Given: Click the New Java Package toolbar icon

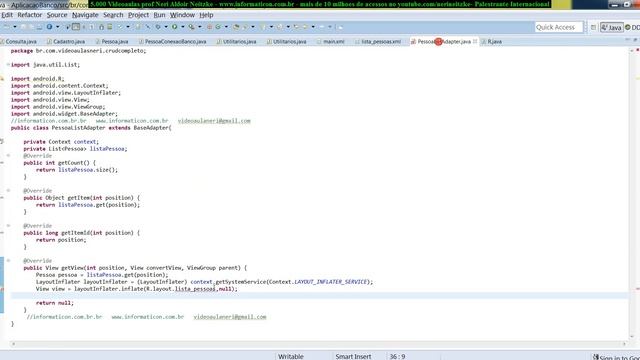Looking at the screenshot, I should 209,27.
